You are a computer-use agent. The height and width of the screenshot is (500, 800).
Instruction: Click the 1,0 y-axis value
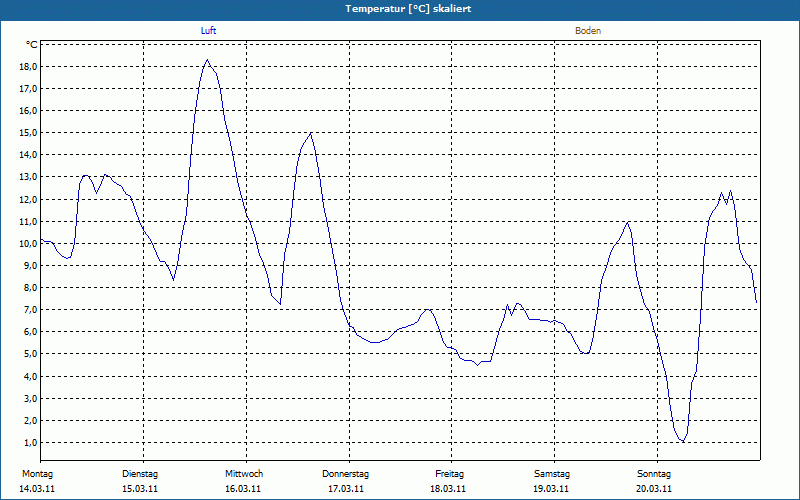(x=31, y=442)
